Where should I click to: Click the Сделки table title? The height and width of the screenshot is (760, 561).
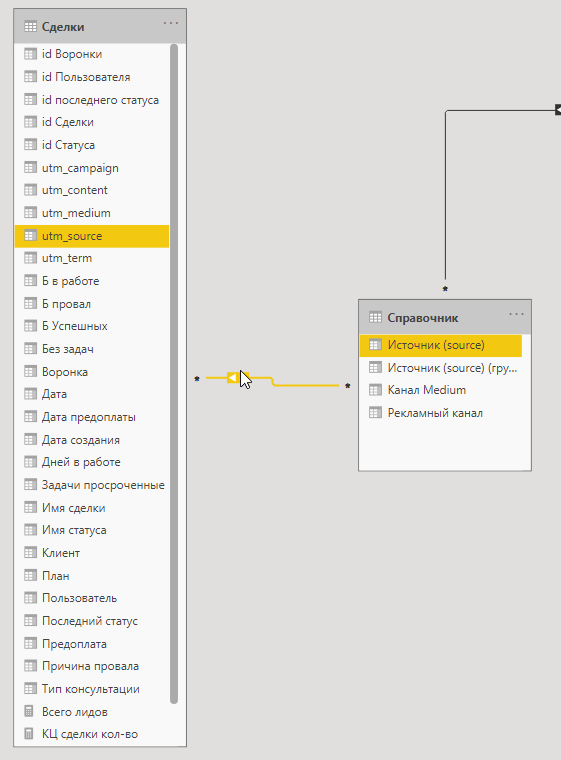(x=63, y=27)
